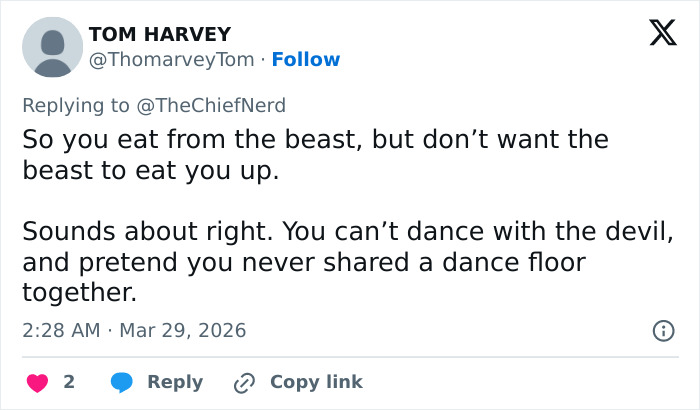Click the "beast to eat you up" line
700x410 pixels.
(149, 170)
